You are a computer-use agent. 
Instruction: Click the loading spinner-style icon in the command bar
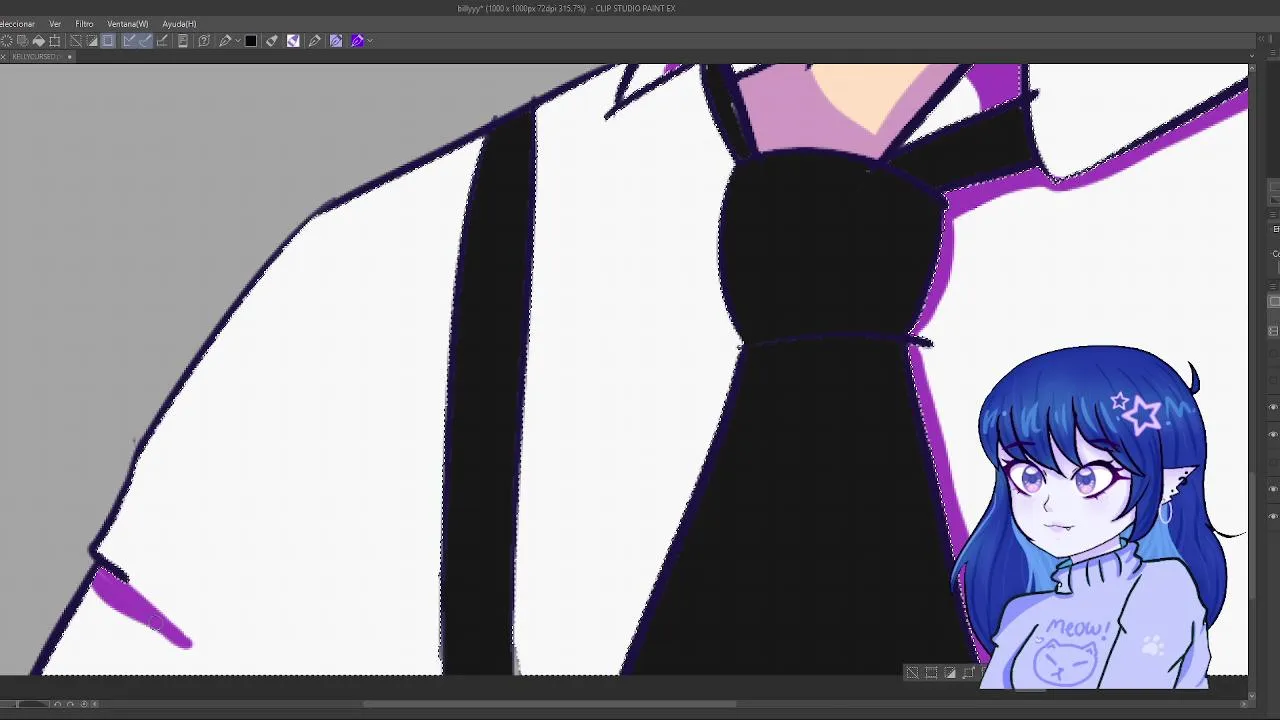7,41
